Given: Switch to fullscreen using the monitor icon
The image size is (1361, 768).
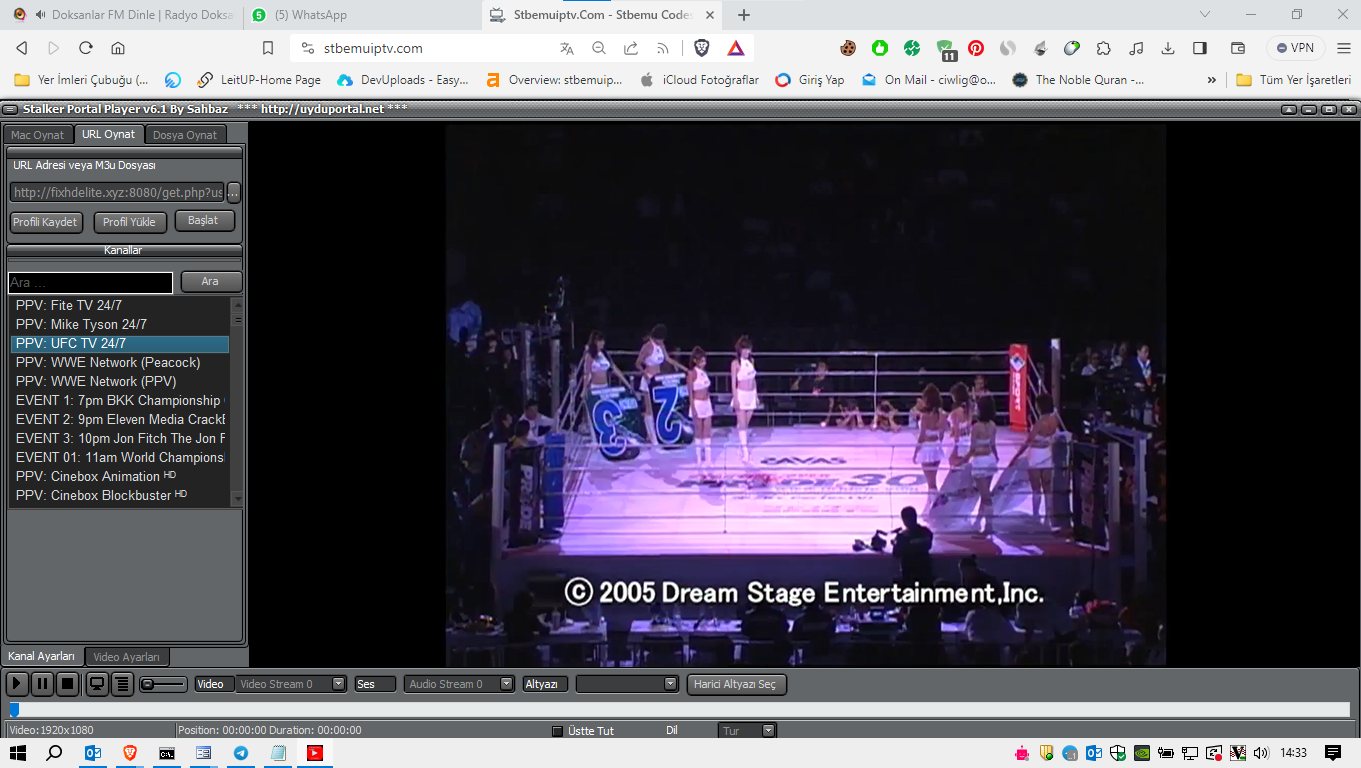Looking at the screenshot, I should click(97, 684).
